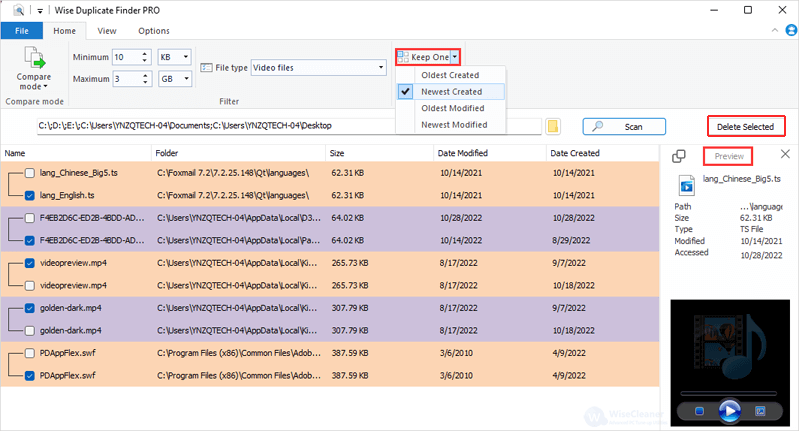
Task: Uncheck golden-dark.mp4 created 9/7/2022
Action: tap(30, 308)
